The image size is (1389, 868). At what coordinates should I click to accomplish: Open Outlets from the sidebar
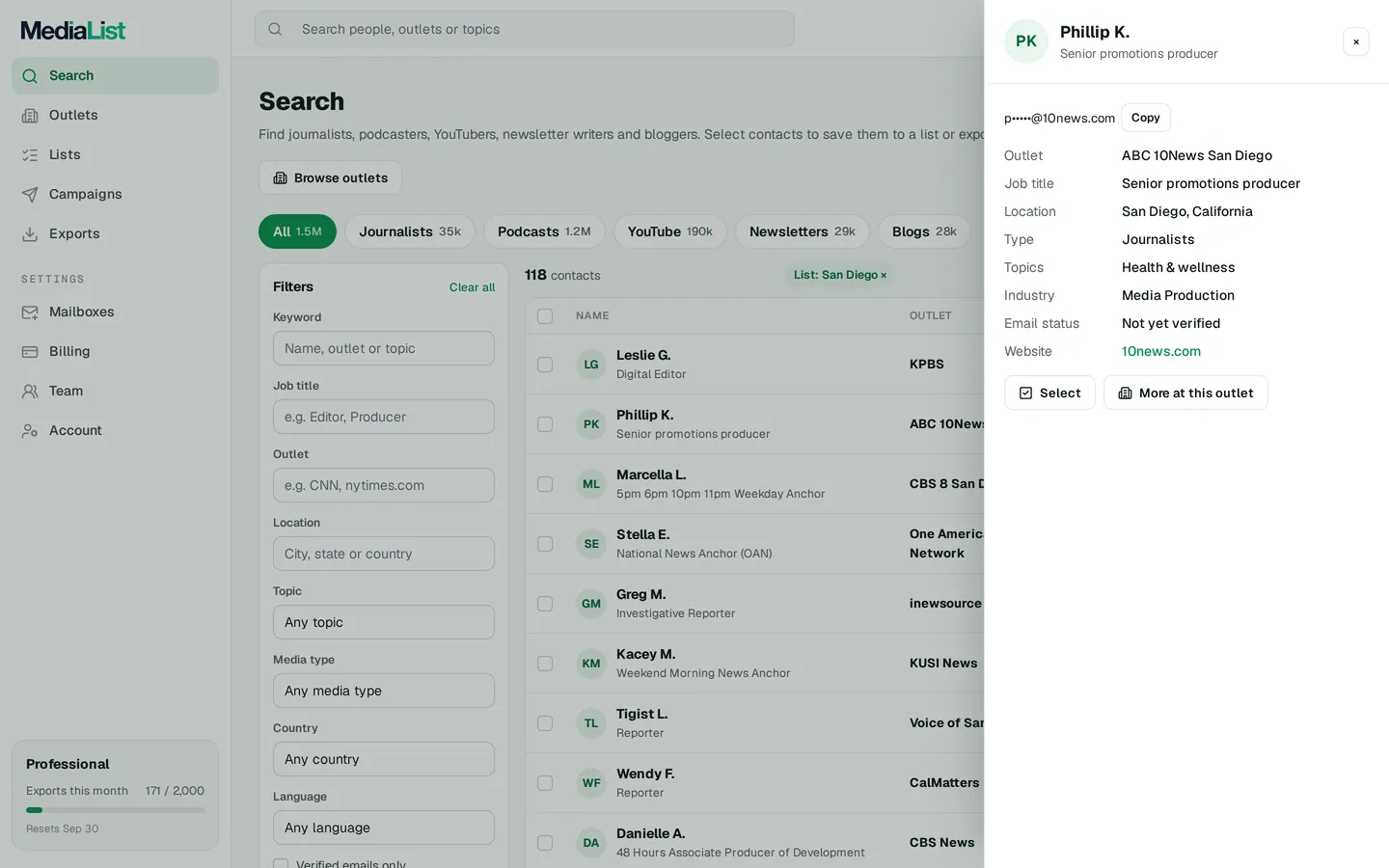coord(115,115)
